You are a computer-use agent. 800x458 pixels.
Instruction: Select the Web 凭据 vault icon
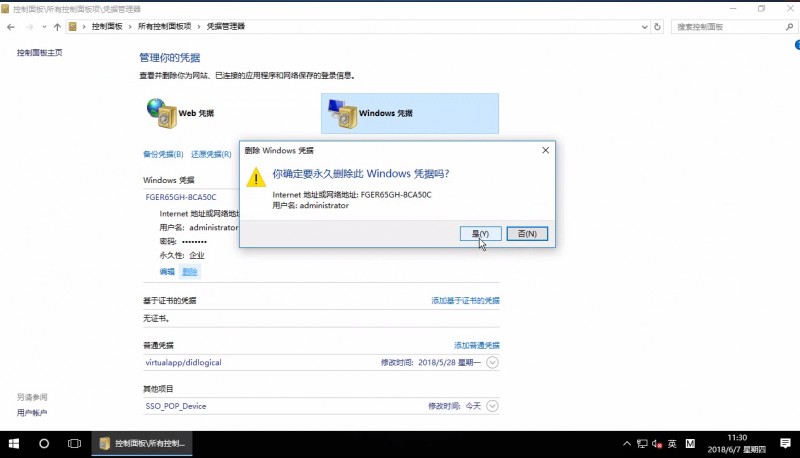click(162, 113)
